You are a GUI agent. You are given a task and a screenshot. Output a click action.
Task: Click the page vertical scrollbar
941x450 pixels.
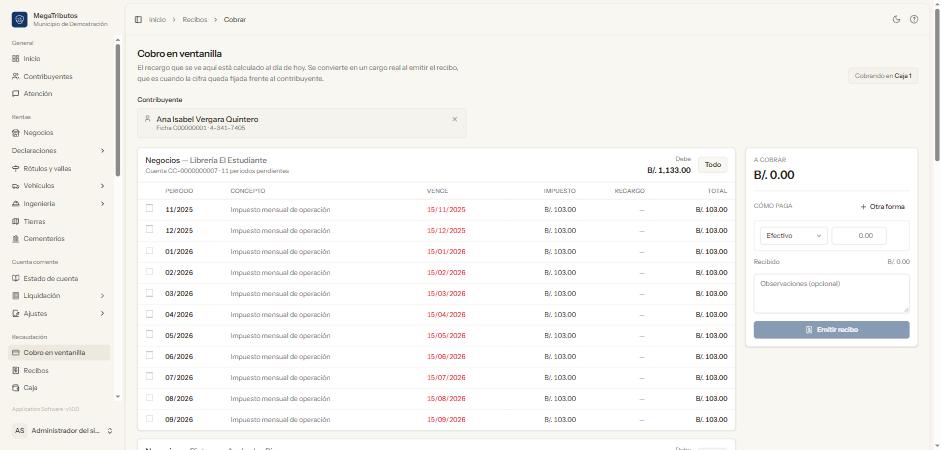(937, 84)
